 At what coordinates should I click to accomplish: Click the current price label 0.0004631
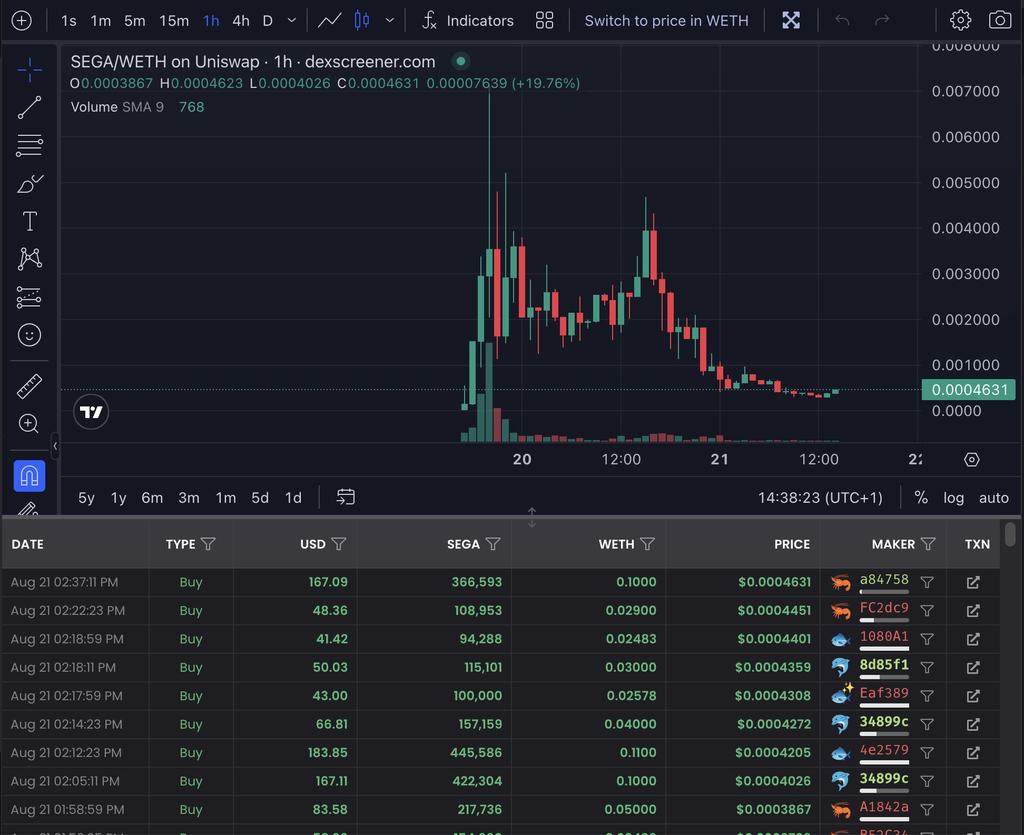(x=968, y=390)
